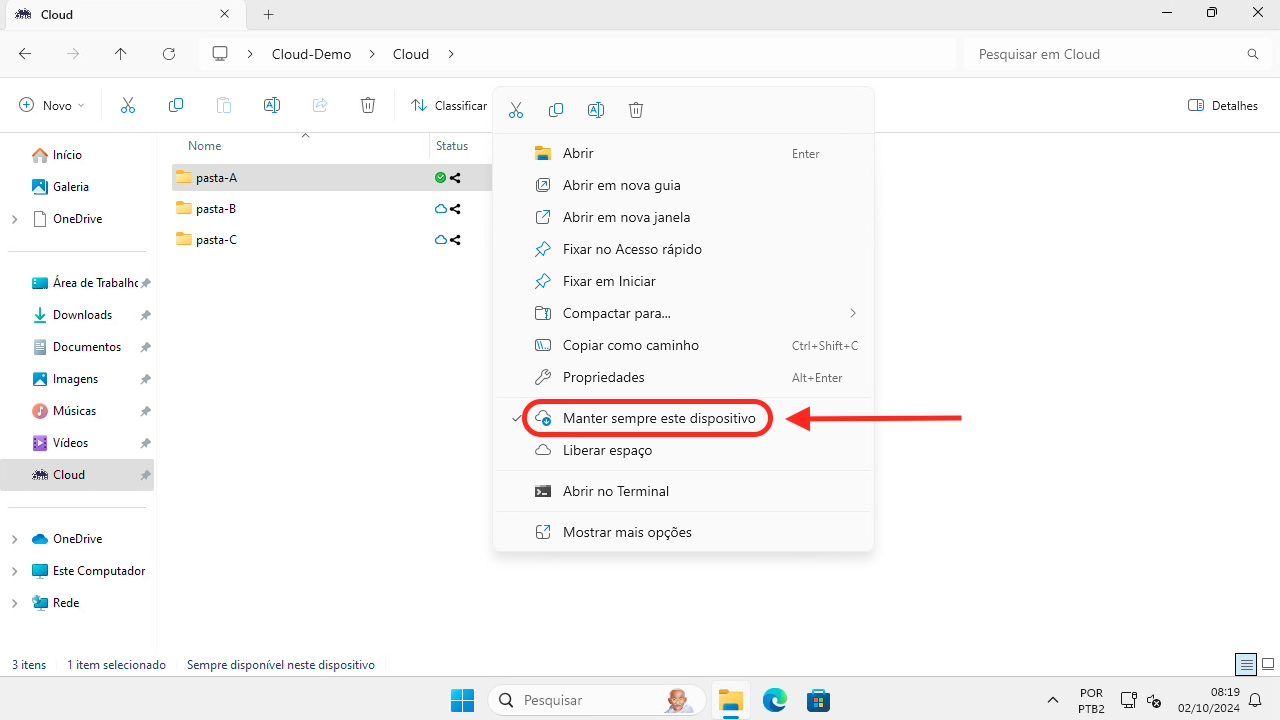Viewport: 1280px width, 720px height.
Task: Select Mostrar mais opções
Action: [627, 532]
